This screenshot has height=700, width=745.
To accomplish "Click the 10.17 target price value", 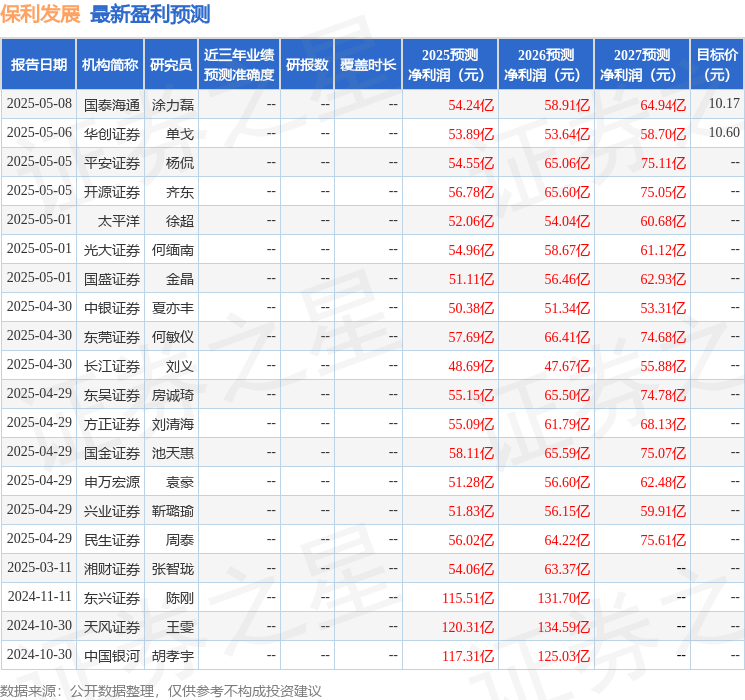I will click(x=723, y=104).
